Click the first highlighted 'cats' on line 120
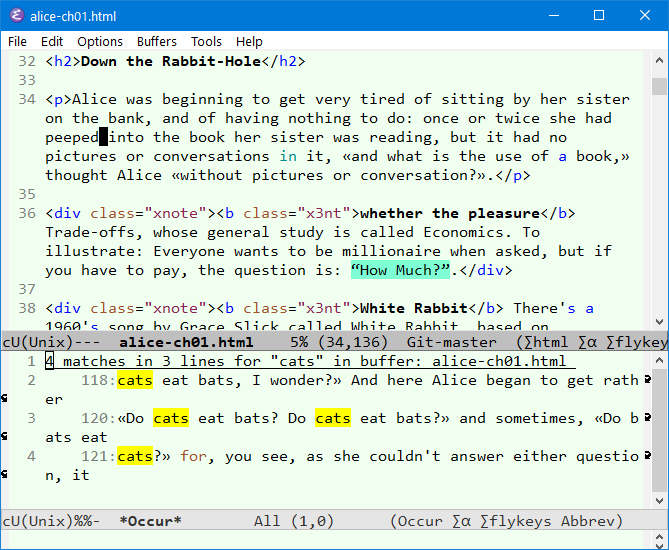 click(171, 418)
